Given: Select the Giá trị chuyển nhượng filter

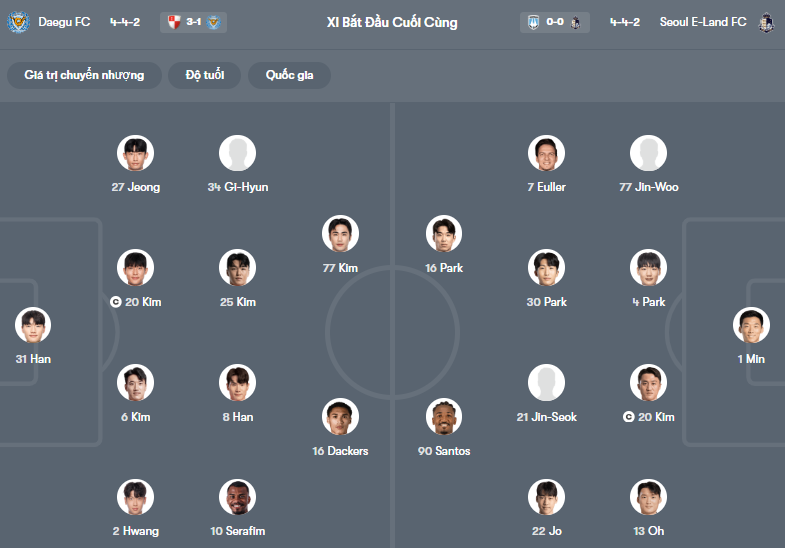Looking at the screenshot, I should [84, 75].
